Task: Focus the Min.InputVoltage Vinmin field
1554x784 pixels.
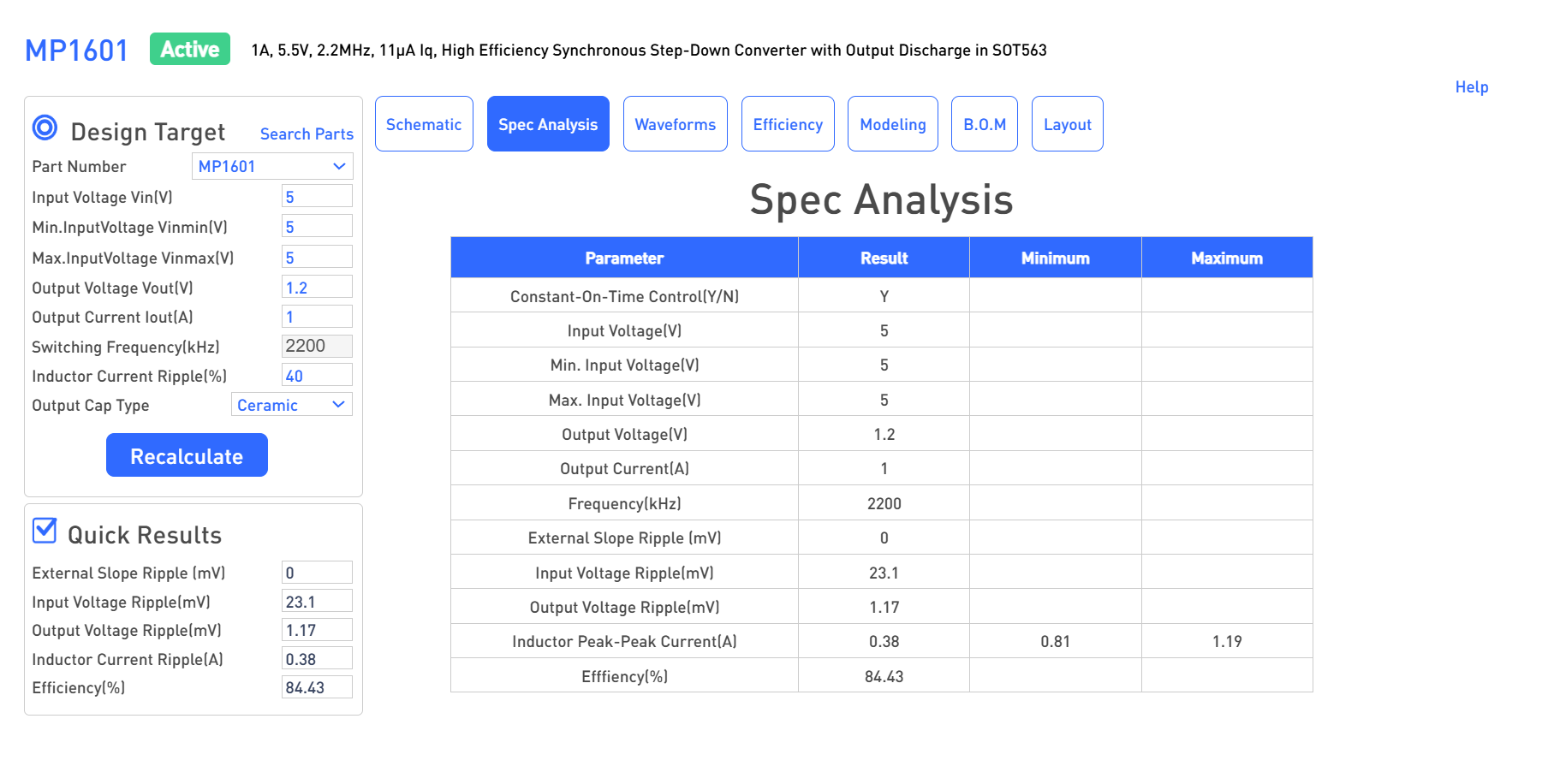Action: coord(317,226)
